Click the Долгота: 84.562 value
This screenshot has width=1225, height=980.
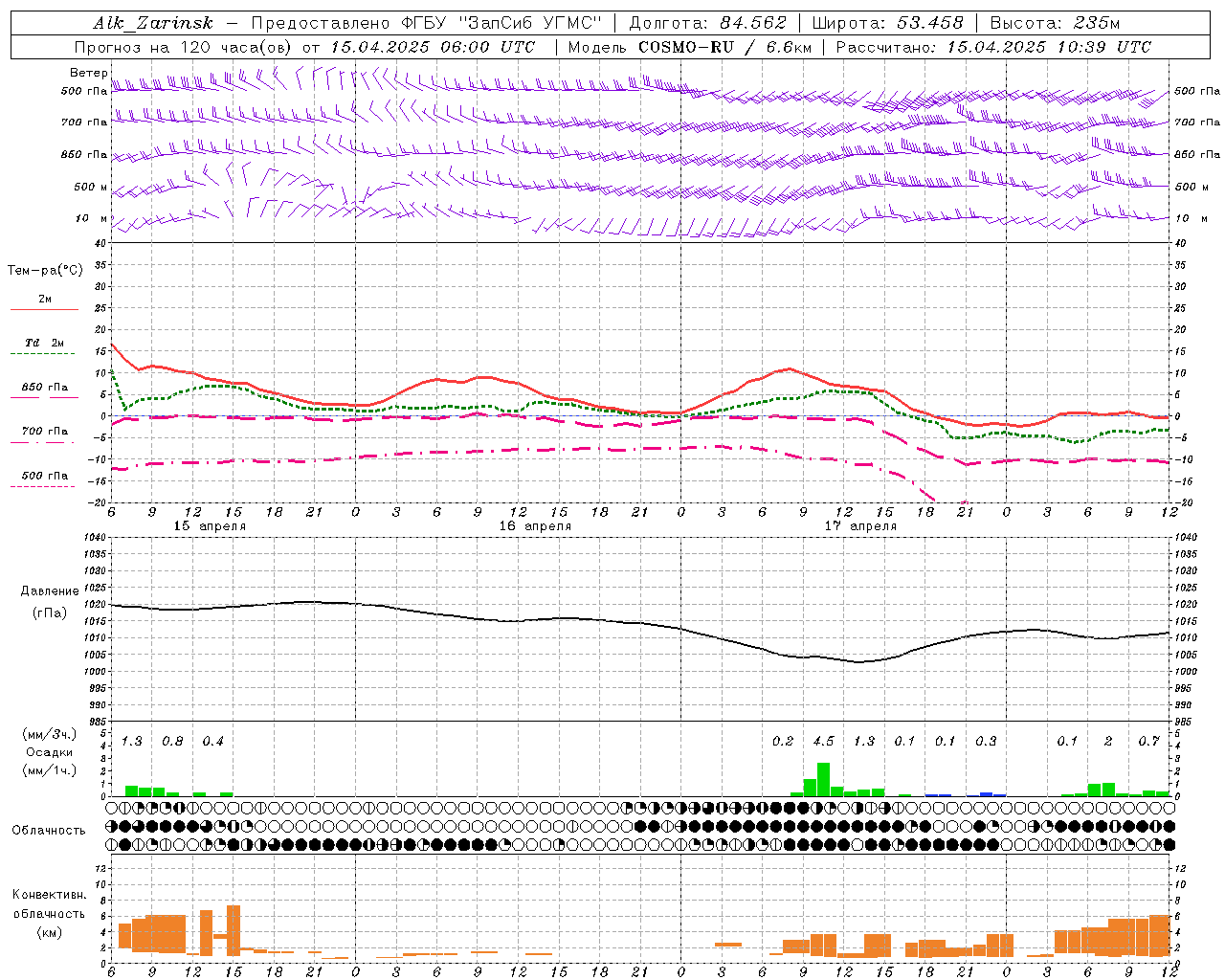(707, 23)
